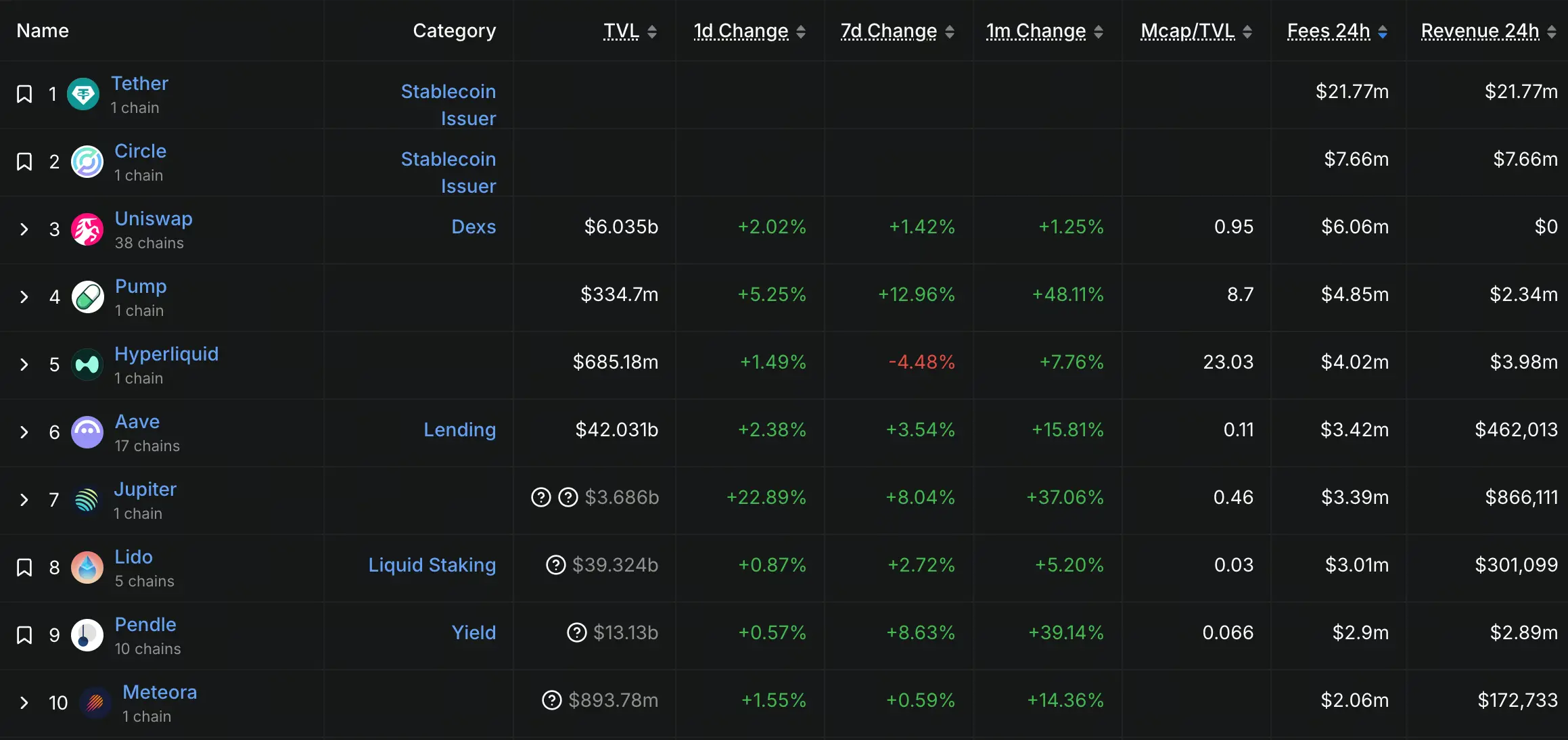Open the Circle protocol link
This screenshot has height=740, width=1568.
click(x=140, y=151)
